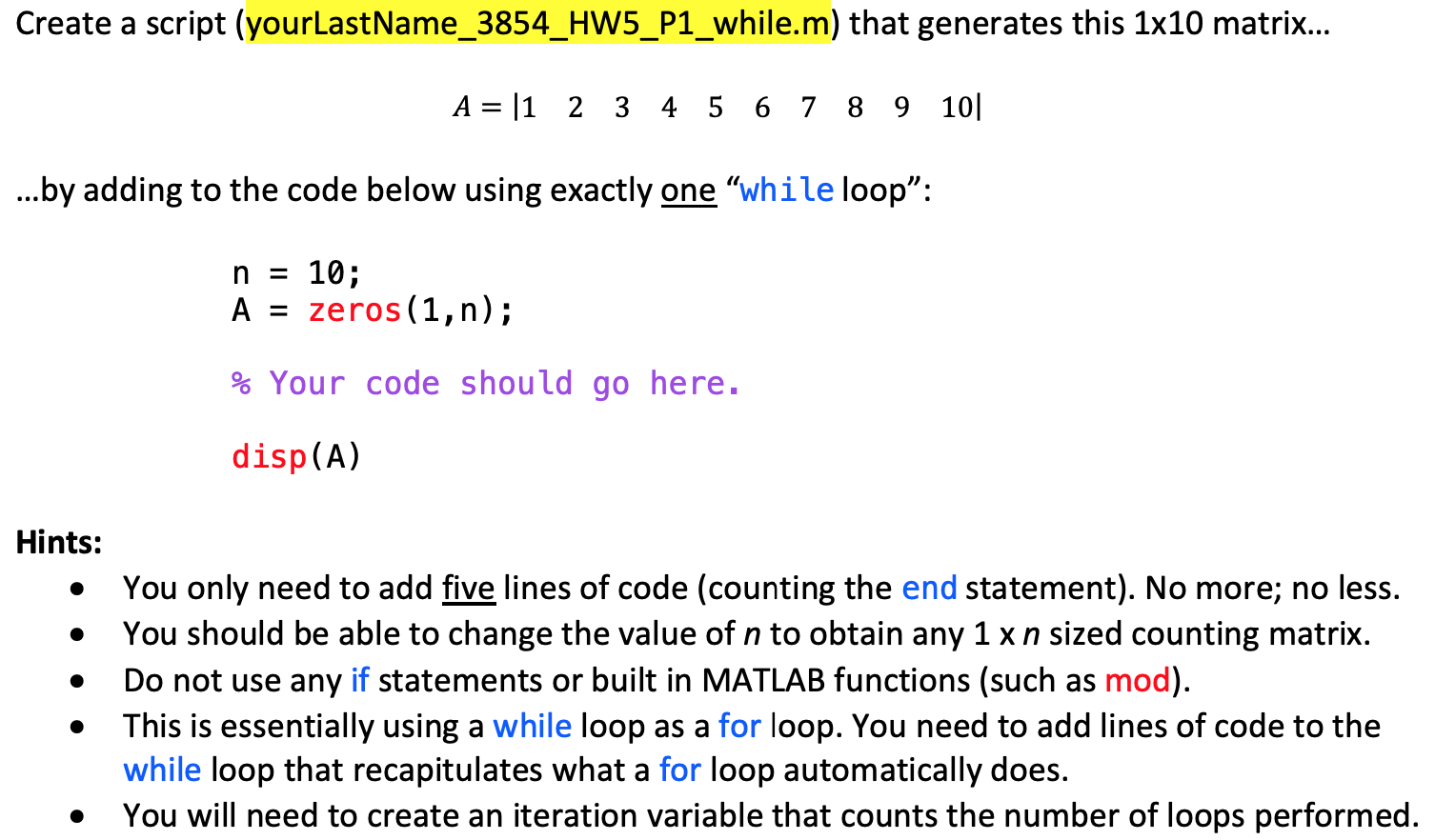Click the blue end keyword in the hints

(x=932, y=588)
